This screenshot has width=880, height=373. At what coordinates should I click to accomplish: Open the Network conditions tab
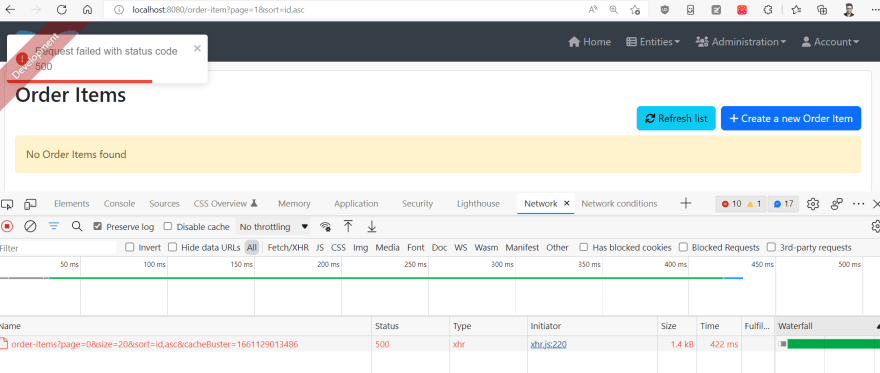coord(619,204)
